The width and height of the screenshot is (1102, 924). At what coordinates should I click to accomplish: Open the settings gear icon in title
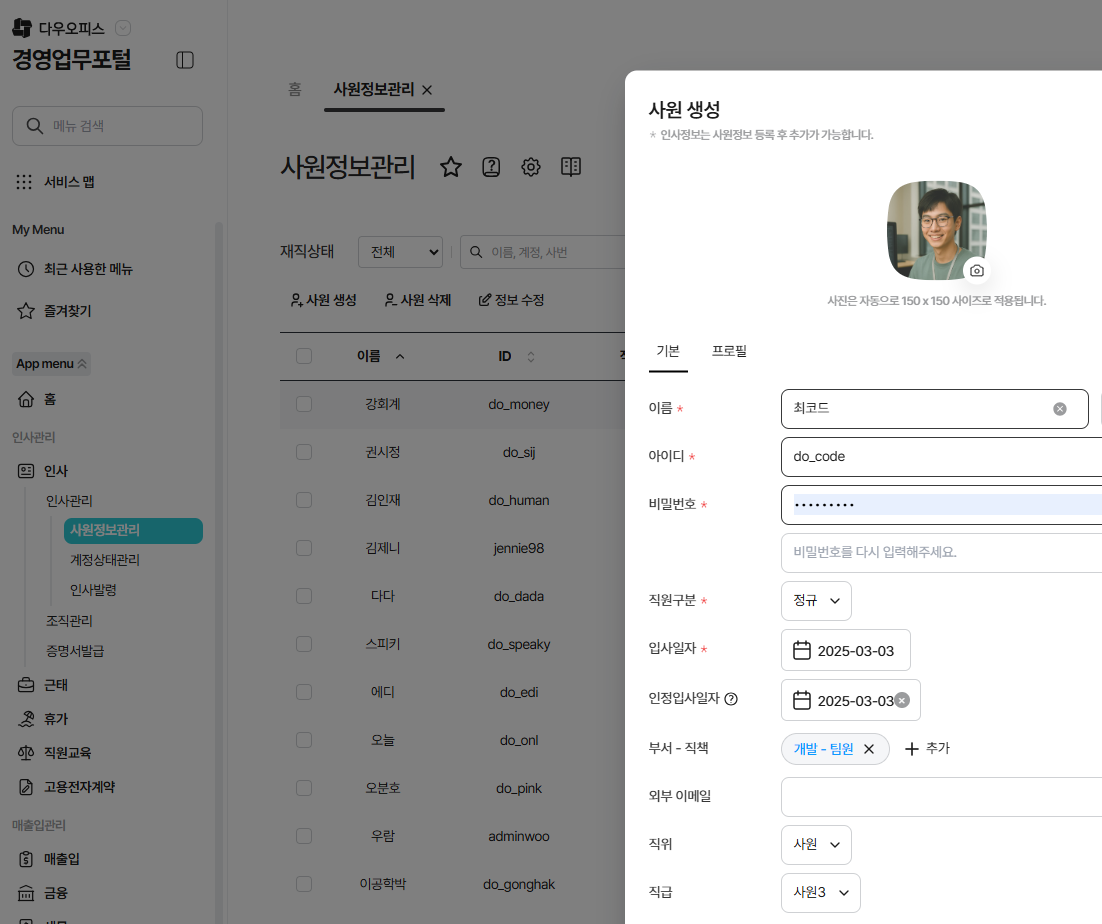pyautogui.click(x=531, y=167)
